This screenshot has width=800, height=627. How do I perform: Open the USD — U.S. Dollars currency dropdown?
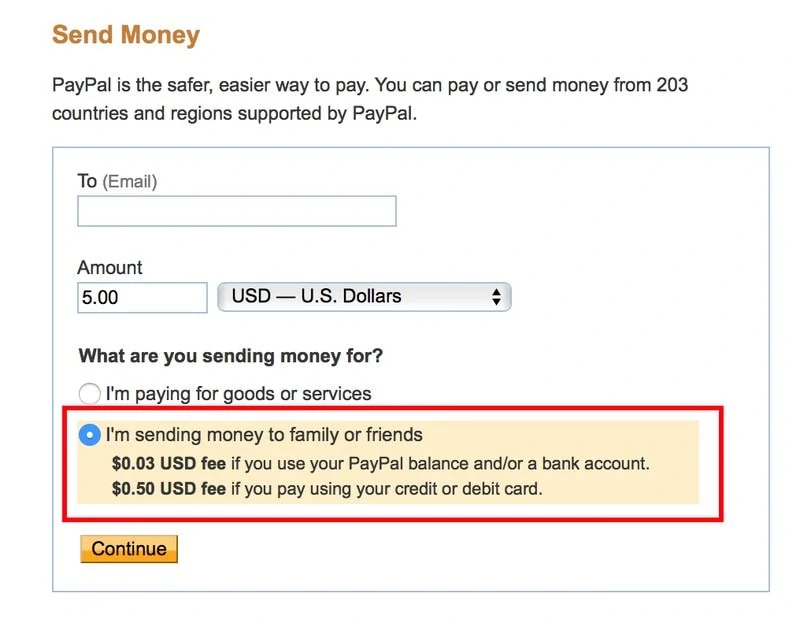(364, 296)
